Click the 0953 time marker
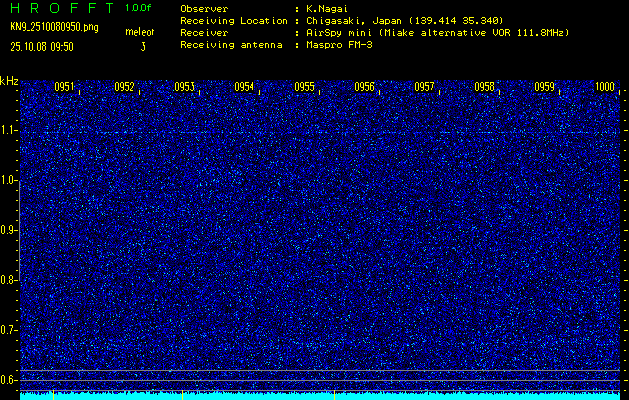The height and width of the screenshot is (400, 629). [184, 88]
